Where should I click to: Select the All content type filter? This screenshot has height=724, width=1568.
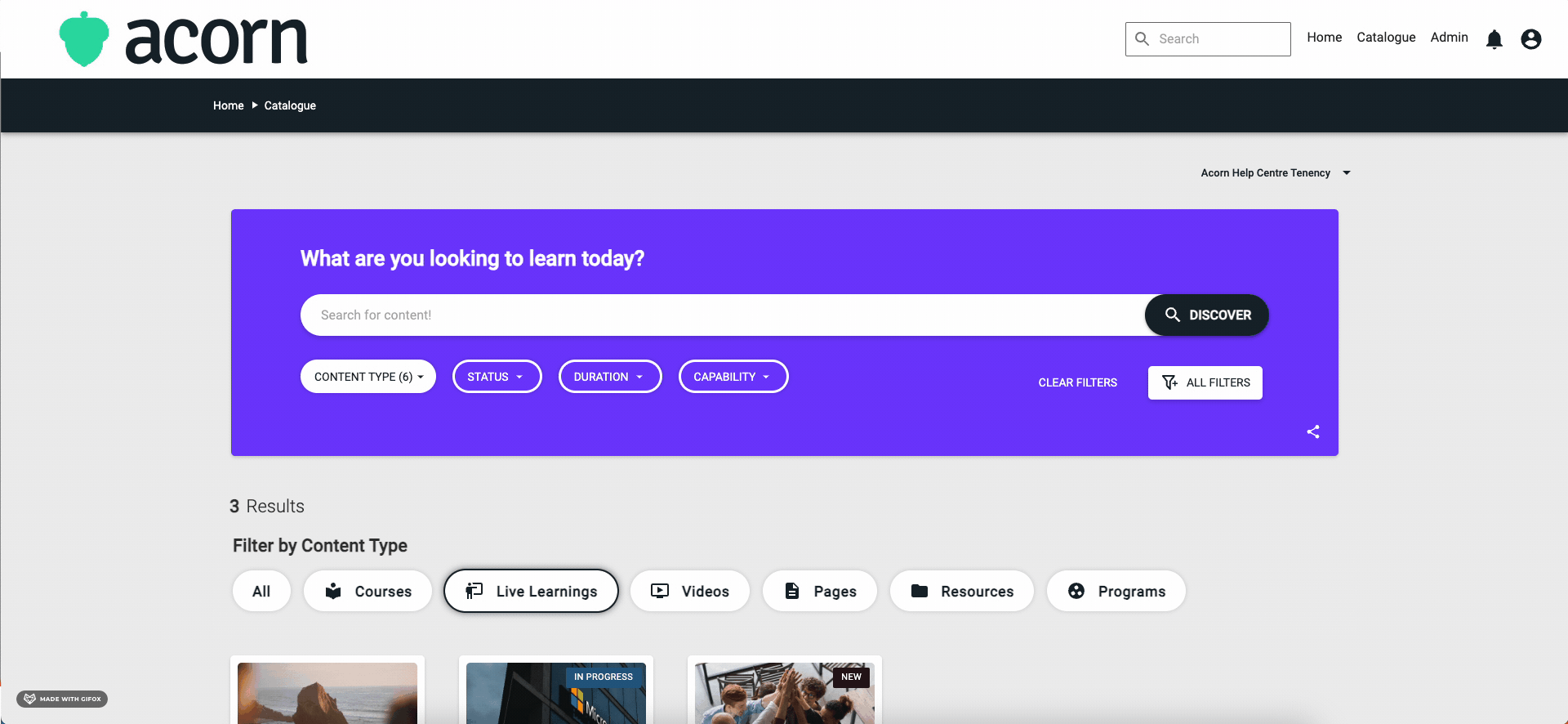pos(261,591)
